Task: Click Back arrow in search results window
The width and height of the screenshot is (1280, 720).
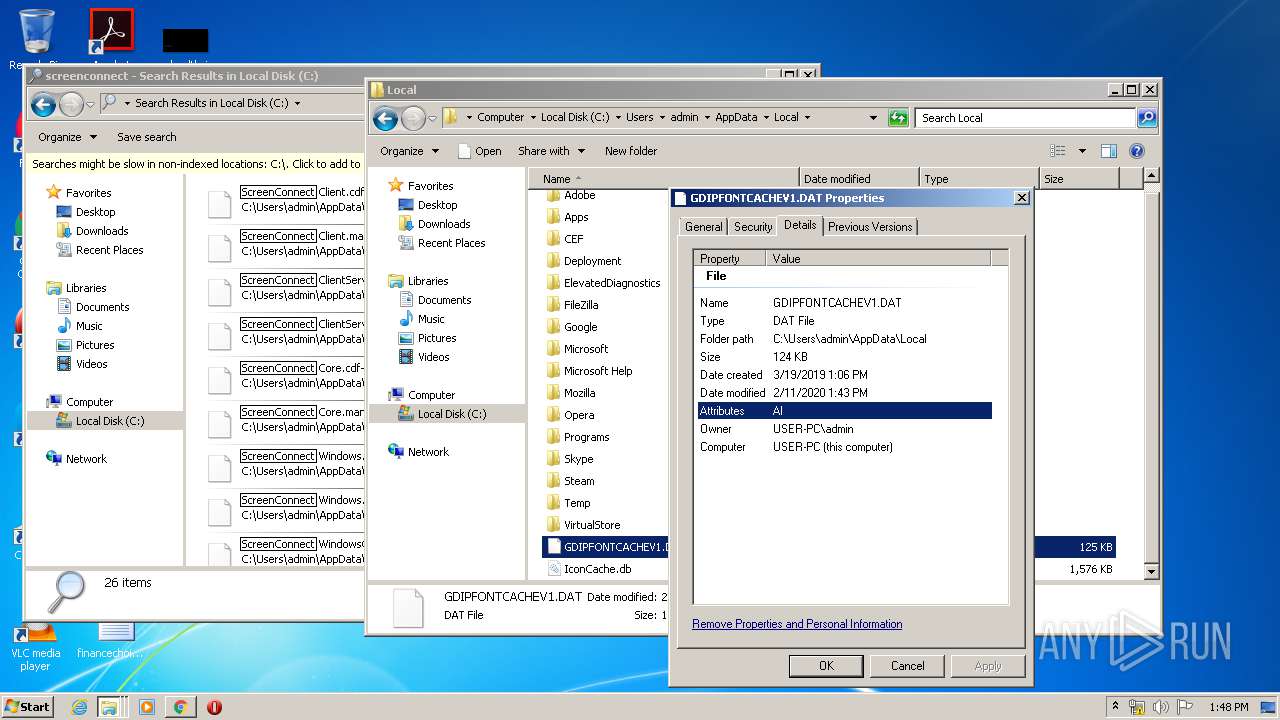Action: (x=43, y=104)
